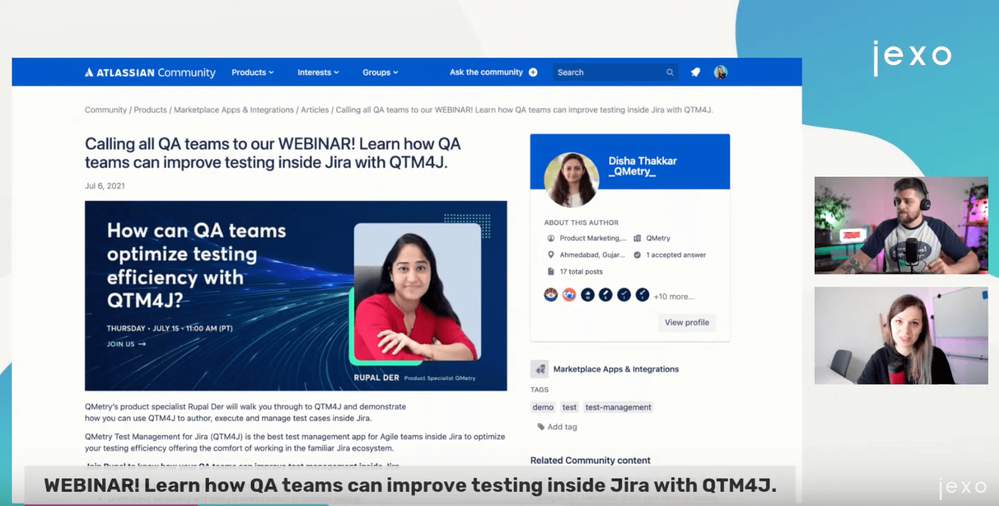Click the plus icon beside Ask the community

point(533,73)
